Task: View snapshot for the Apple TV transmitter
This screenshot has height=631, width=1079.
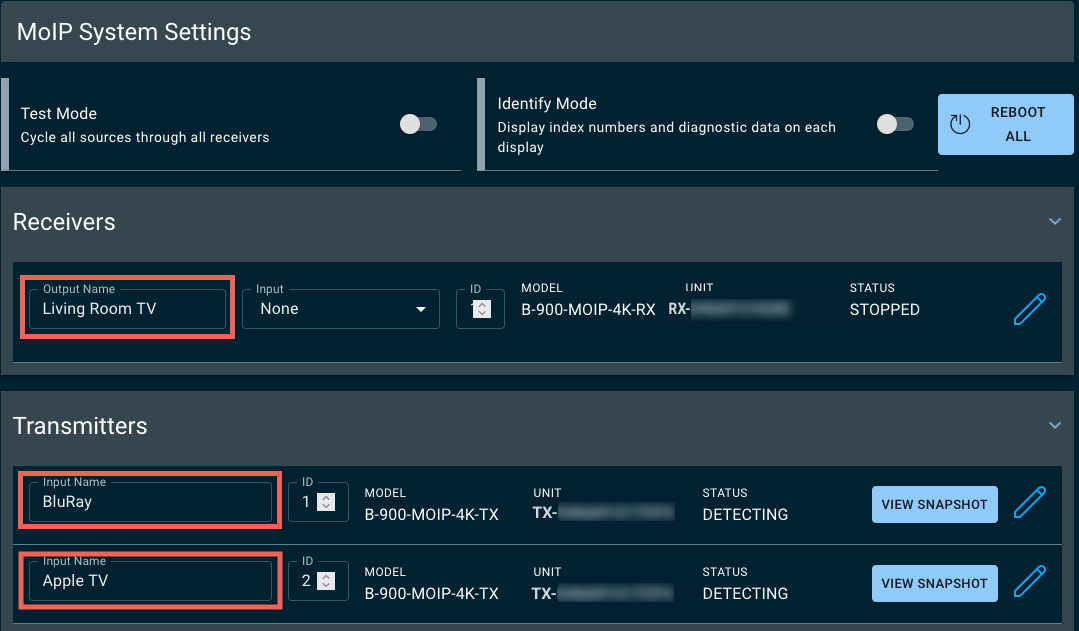Action: (934, 583)
